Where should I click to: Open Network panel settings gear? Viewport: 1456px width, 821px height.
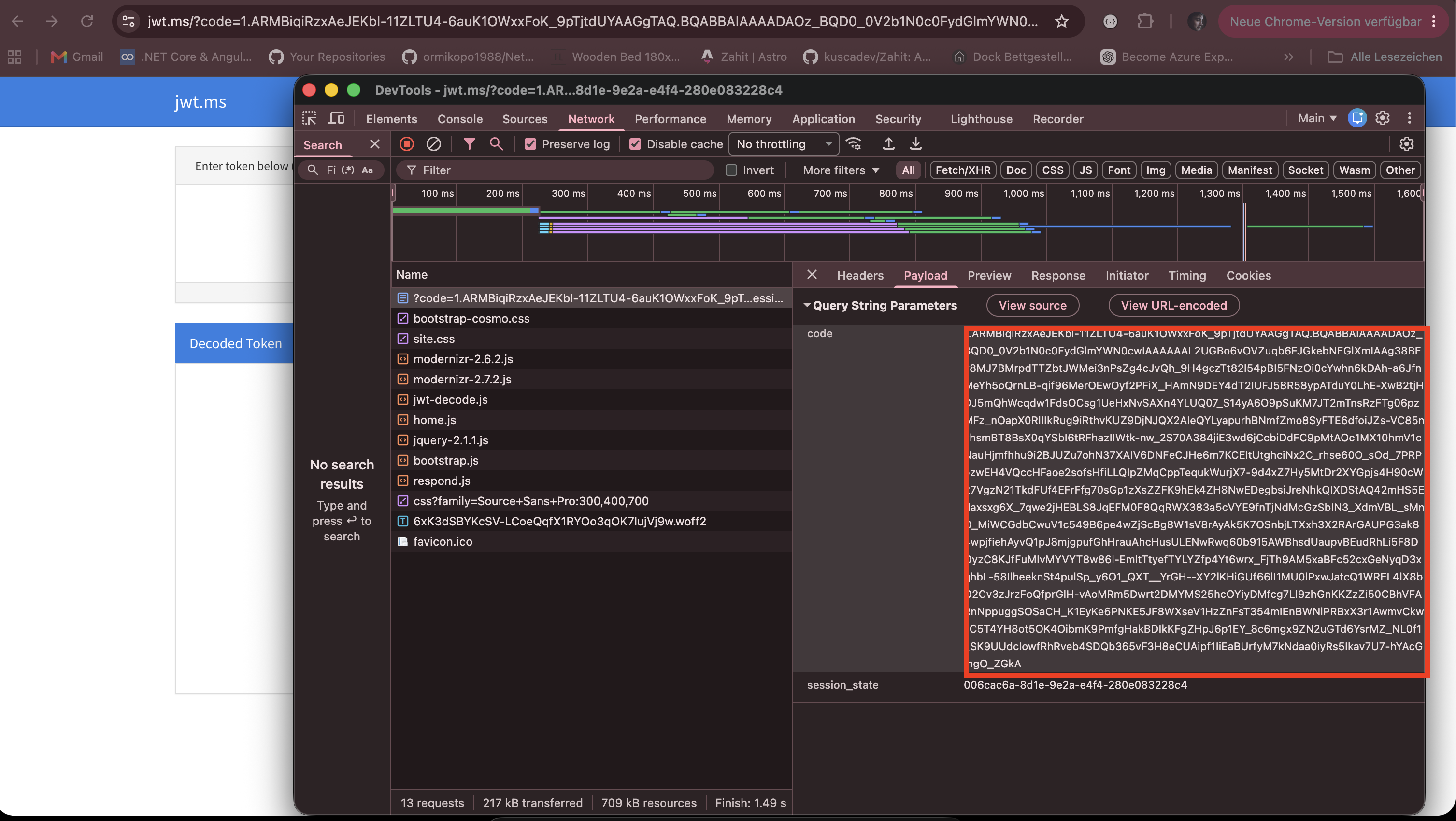[x=1406, y=144]
